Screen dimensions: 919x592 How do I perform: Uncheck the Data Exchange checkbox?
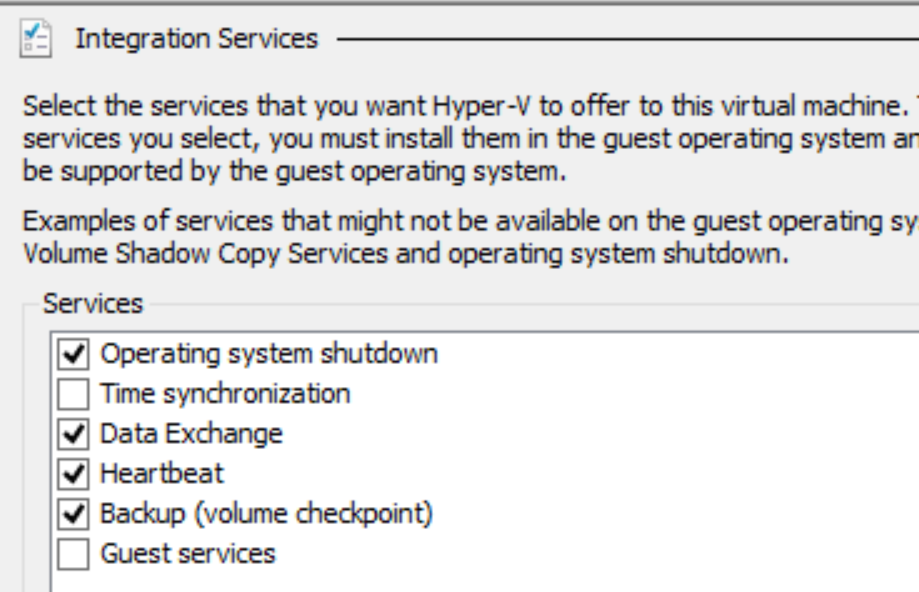coord(73,434)
